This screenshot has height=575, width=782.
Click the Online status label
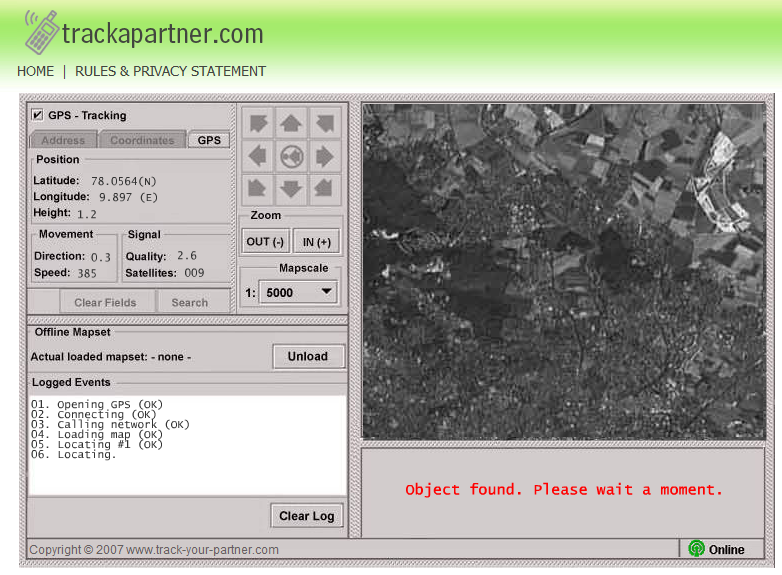[727, 550]
